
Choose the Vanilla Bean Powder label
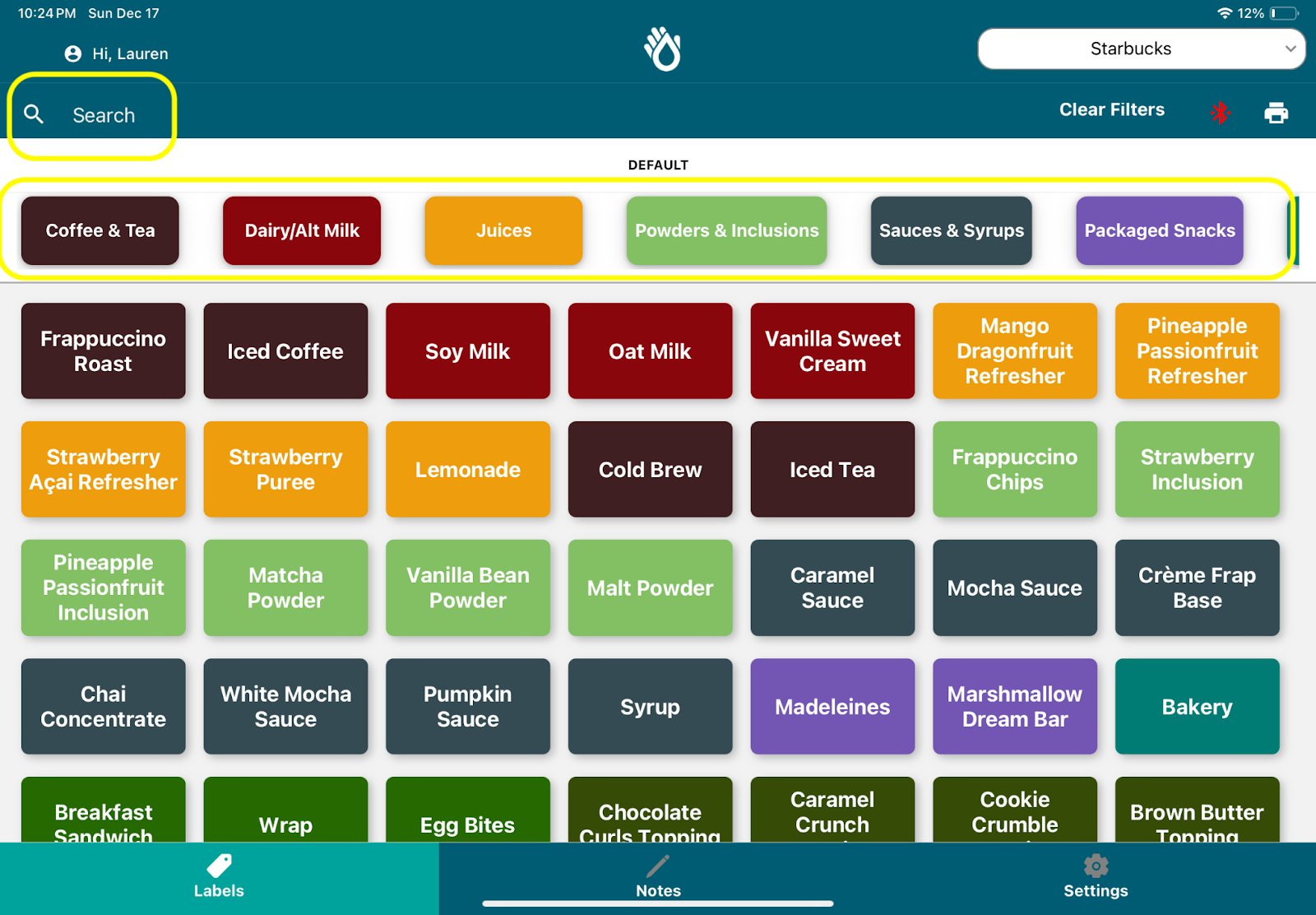(x=468, y=588)
